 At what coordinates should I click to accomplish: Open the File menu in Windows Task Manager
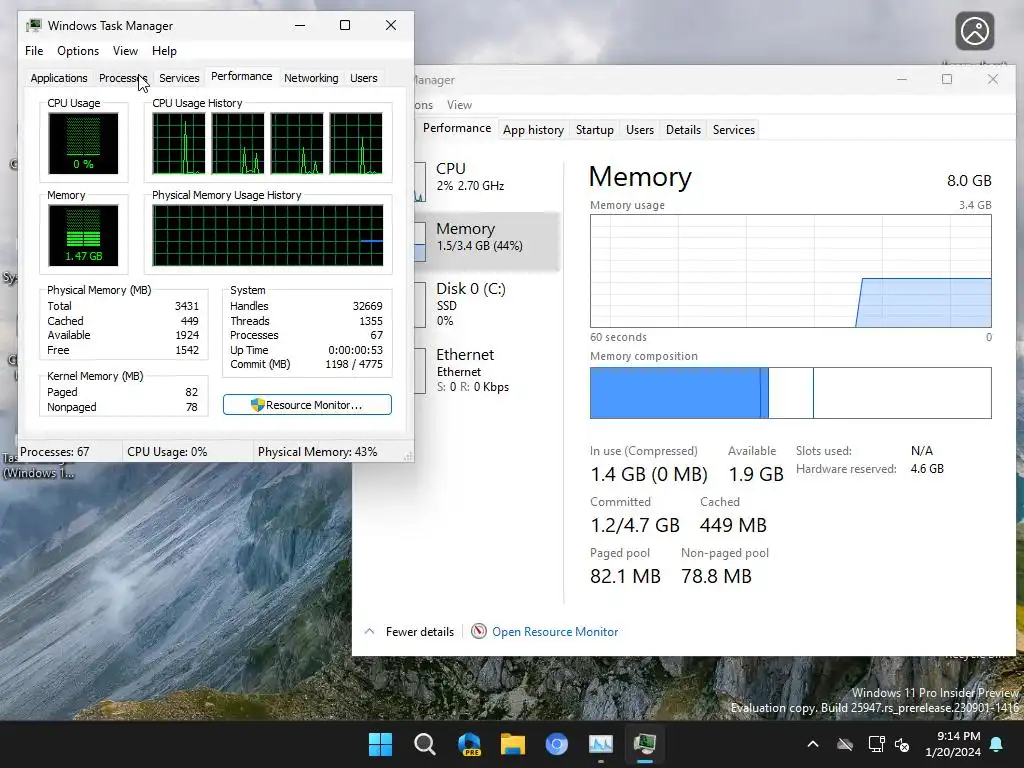(x=34, y=51)
